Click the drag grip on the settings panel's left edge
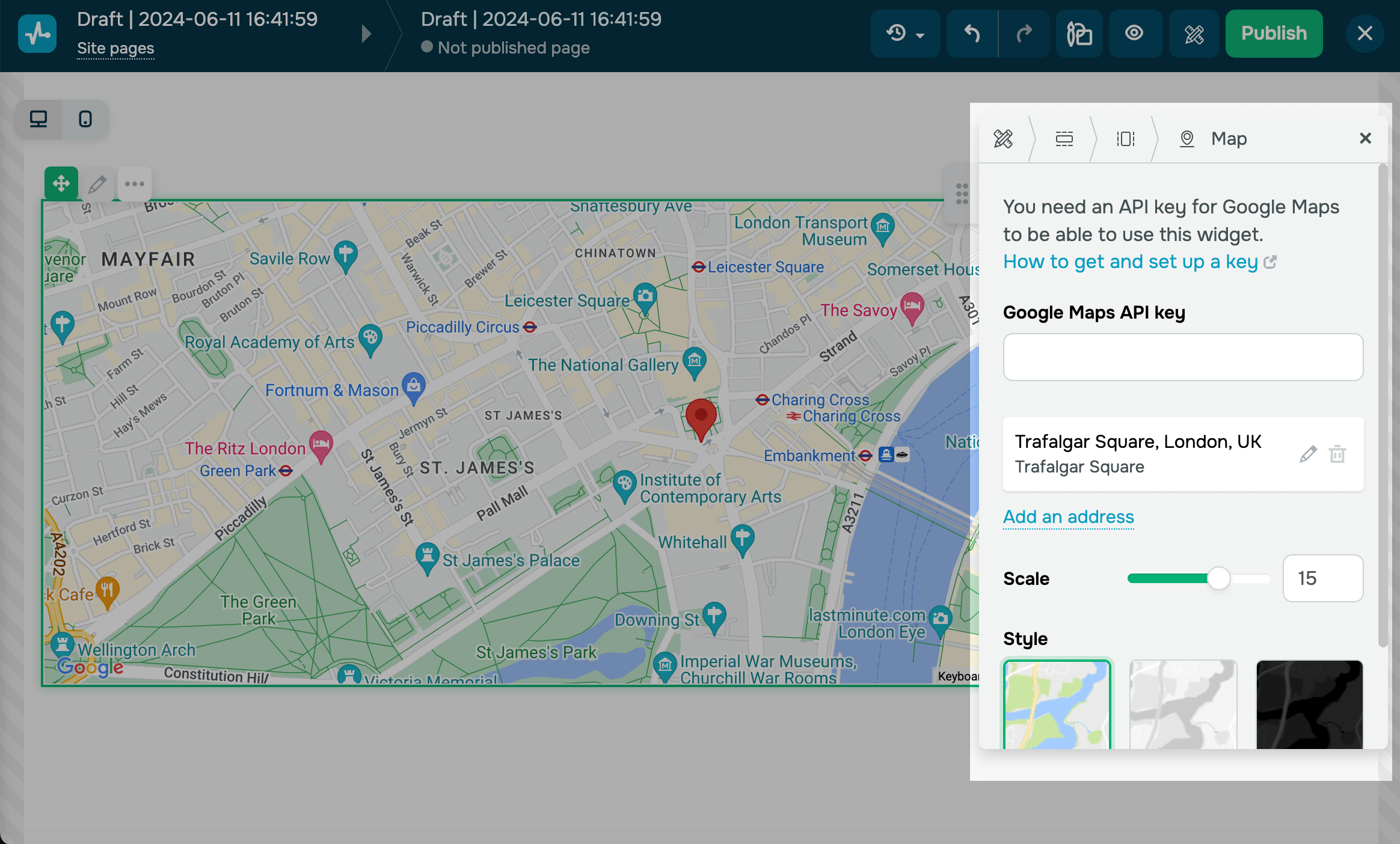This screenshot has height=844, width=1400. (962, 194)
